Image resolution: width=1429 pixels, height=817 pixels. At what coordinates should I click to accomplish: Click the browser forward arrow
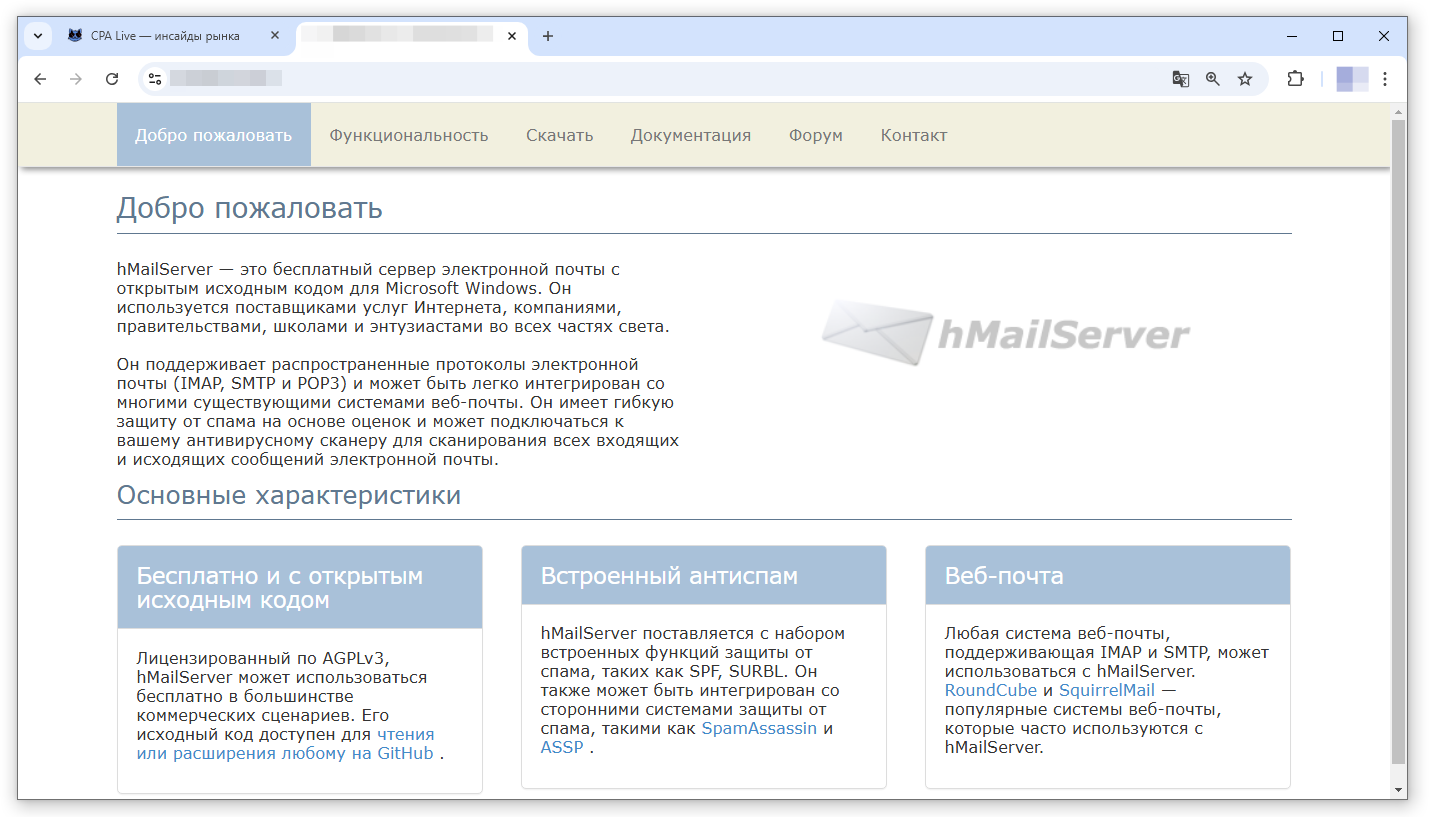(x=76, y=79)
